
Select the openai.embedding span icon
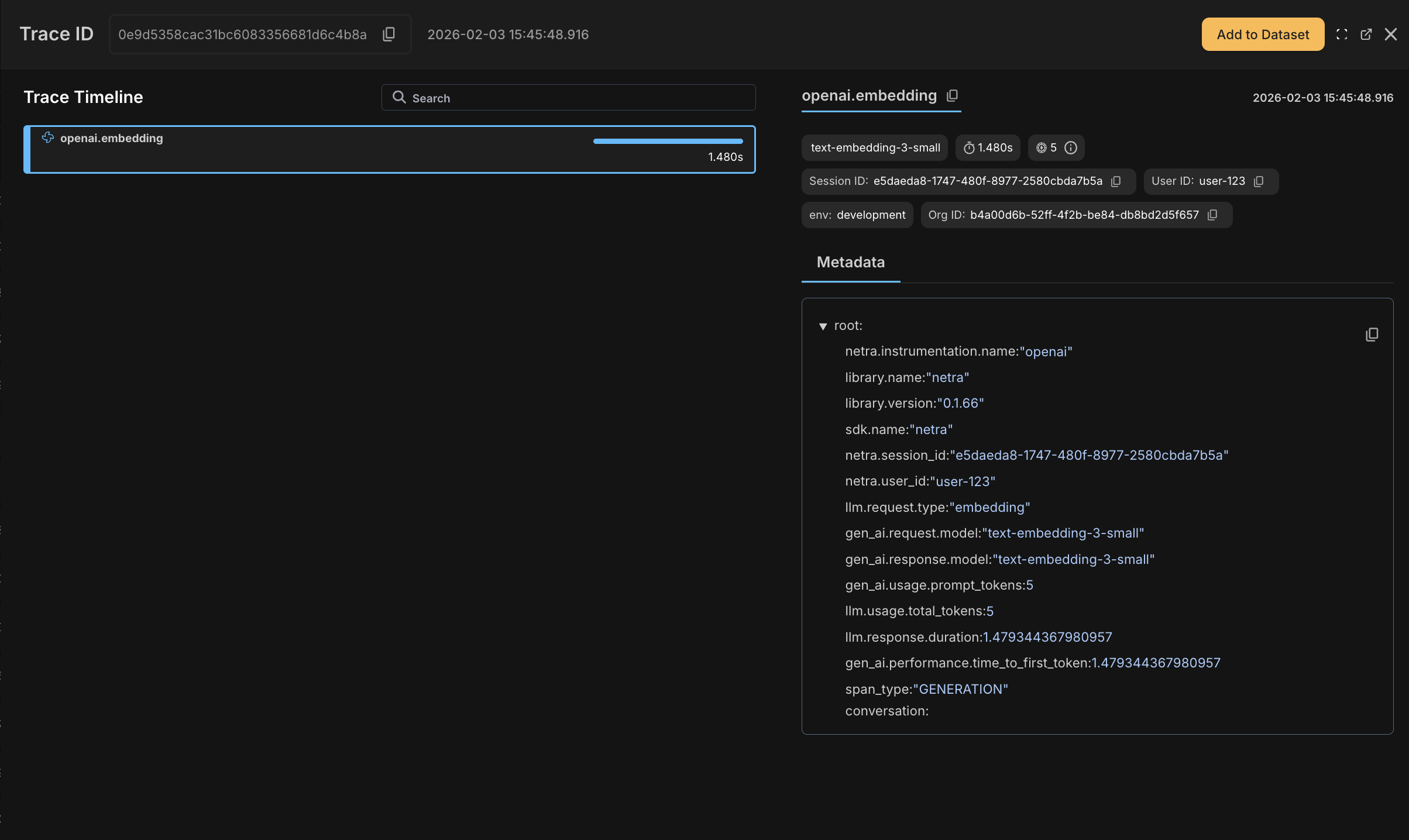47,138
